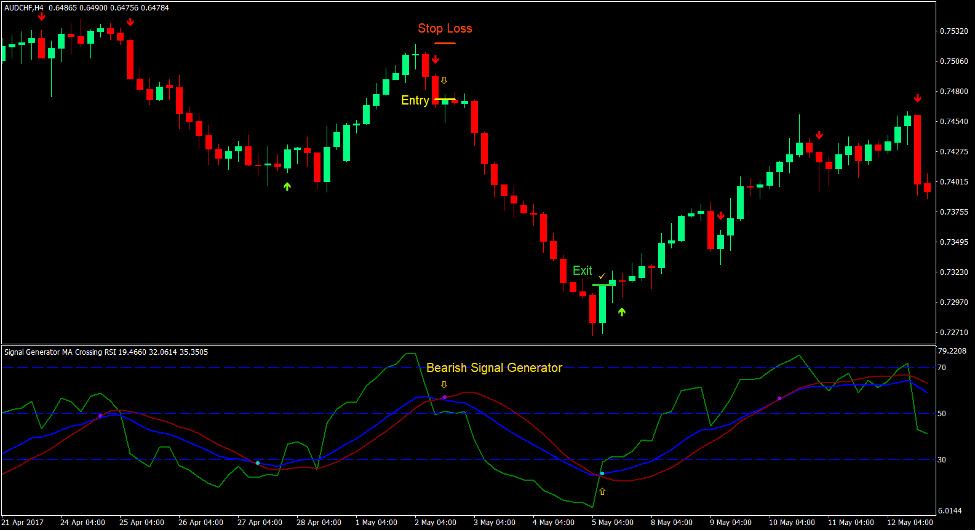Click the green Exit text label
This screenshot has width=977, height=531.
pos(582,271)
